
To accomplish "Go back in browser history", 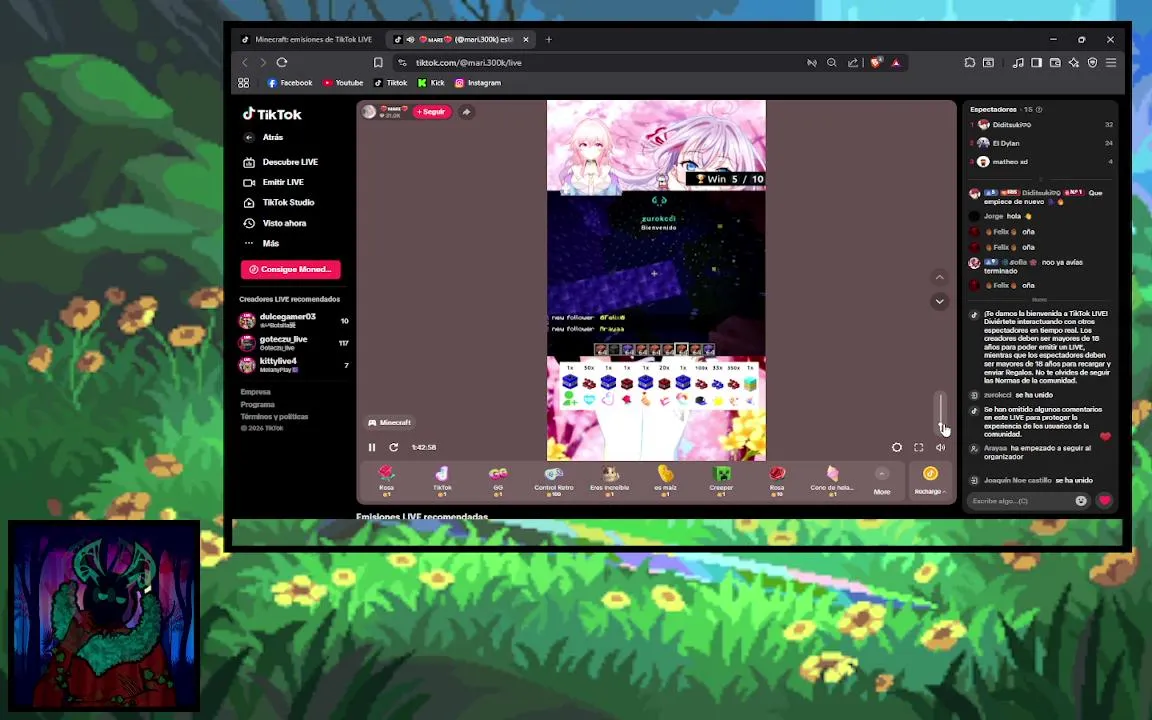I will point(245,62).
